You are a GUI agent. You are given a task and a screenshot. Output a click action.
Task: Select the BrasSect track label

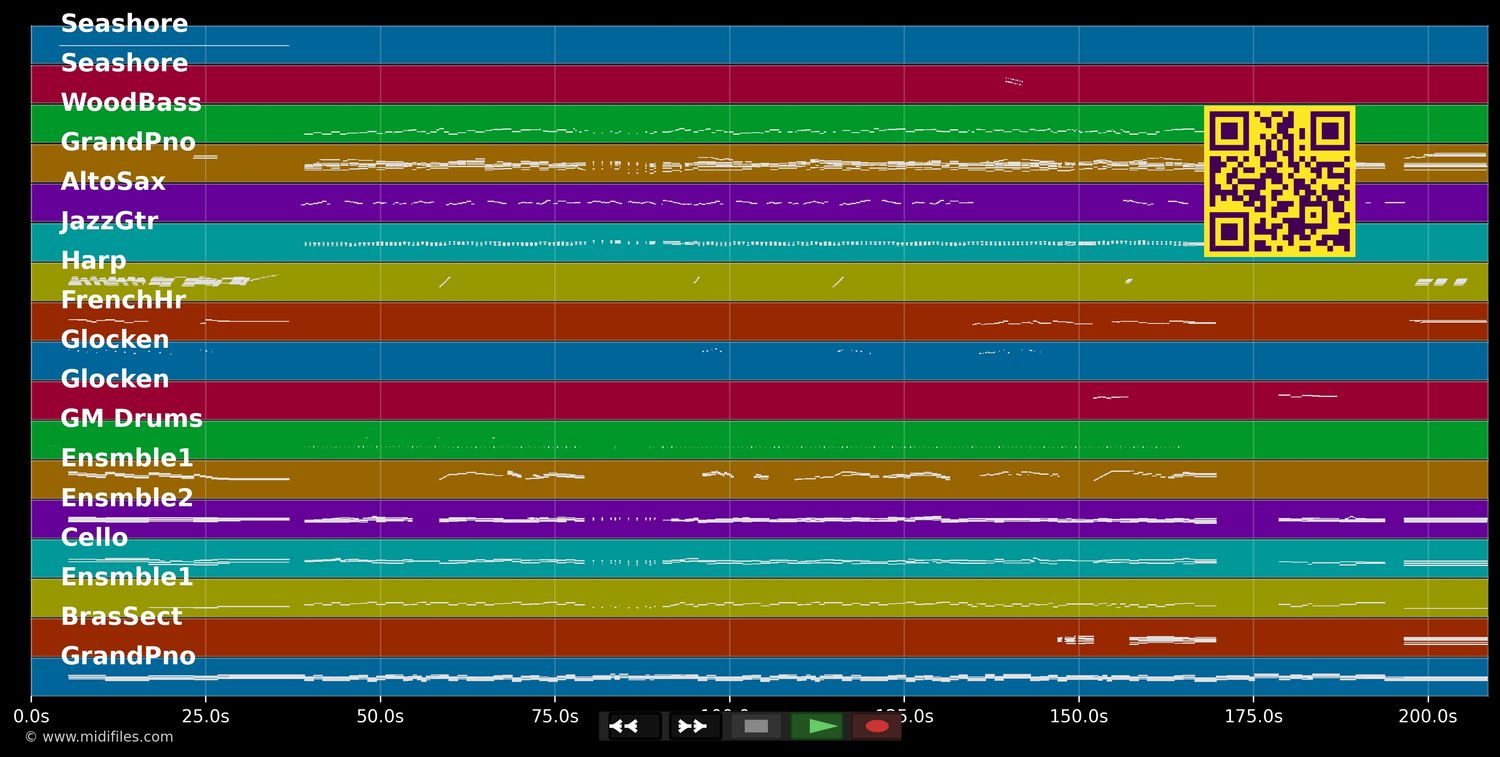121,617
